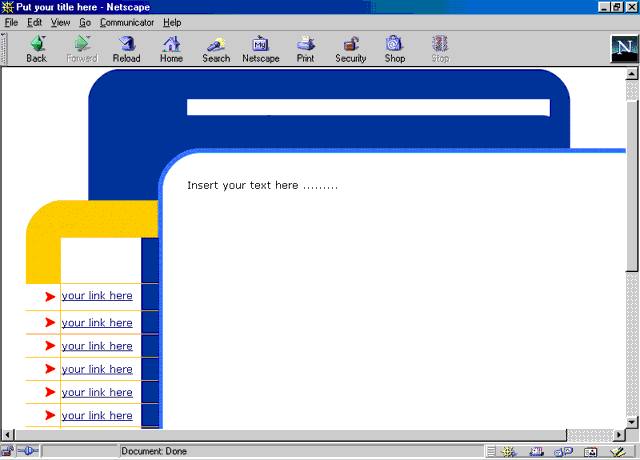Click the first 'your link here' link

click(97, 296)
